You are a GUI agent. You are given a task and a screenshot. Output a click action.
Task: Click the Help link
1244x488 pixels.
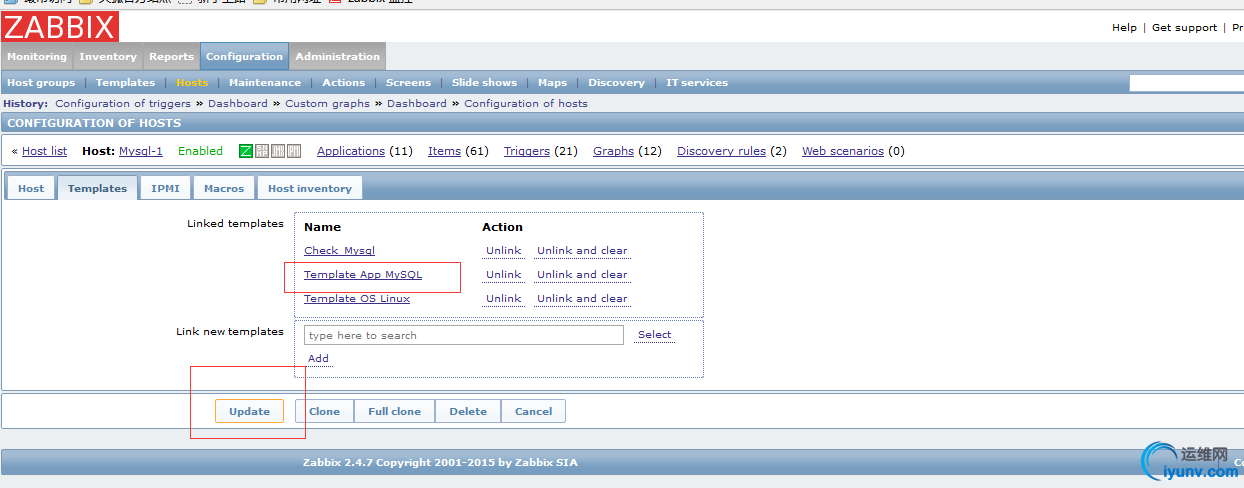click(x=1124, y=28)
